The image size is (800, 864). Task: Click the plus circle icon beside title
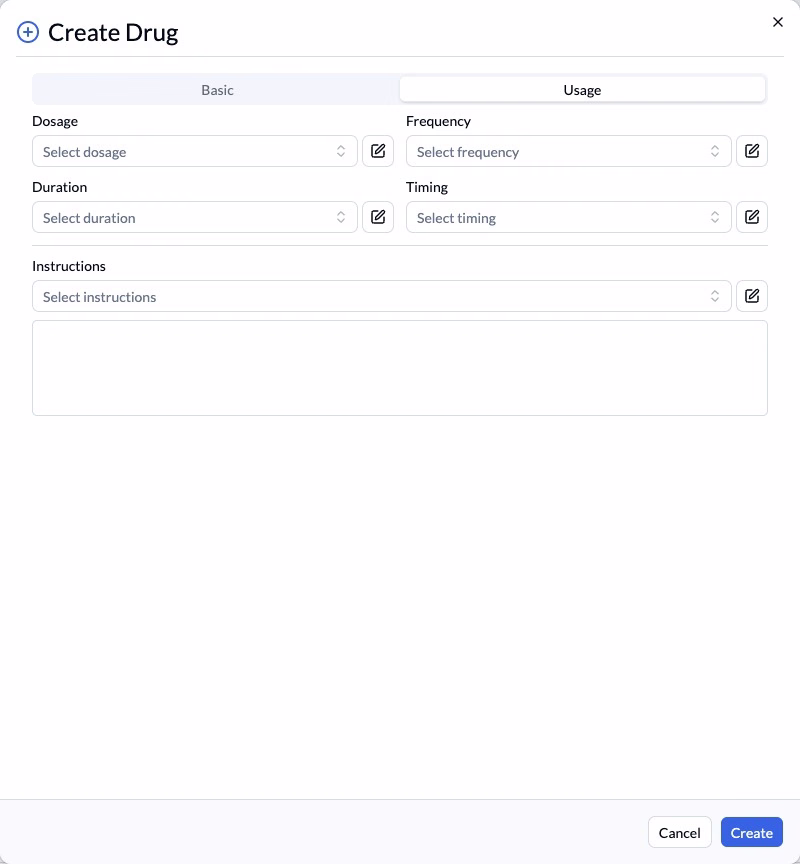28,32
